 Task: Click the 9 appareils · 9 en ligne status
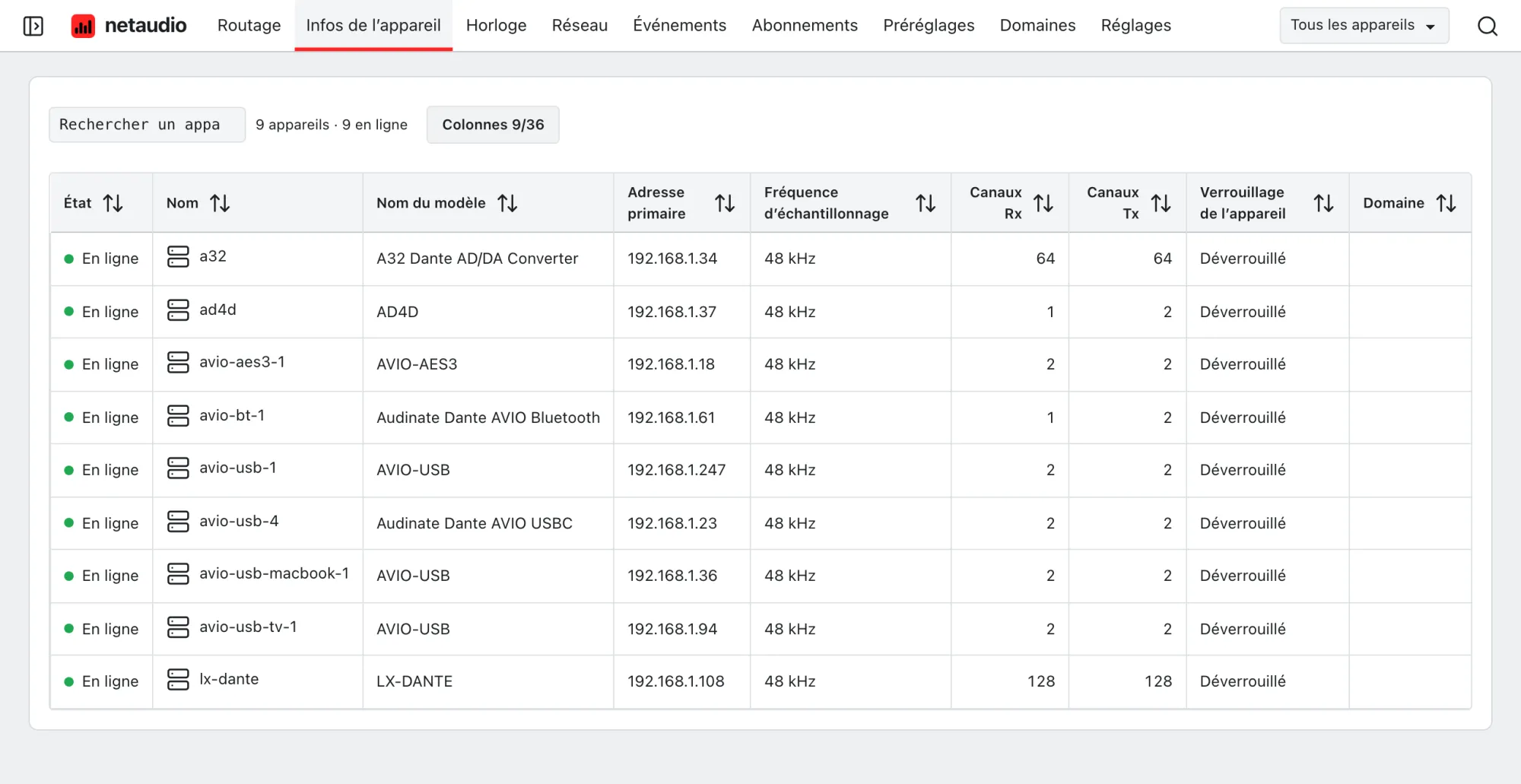pyautogui.click(x=332, y=125)
